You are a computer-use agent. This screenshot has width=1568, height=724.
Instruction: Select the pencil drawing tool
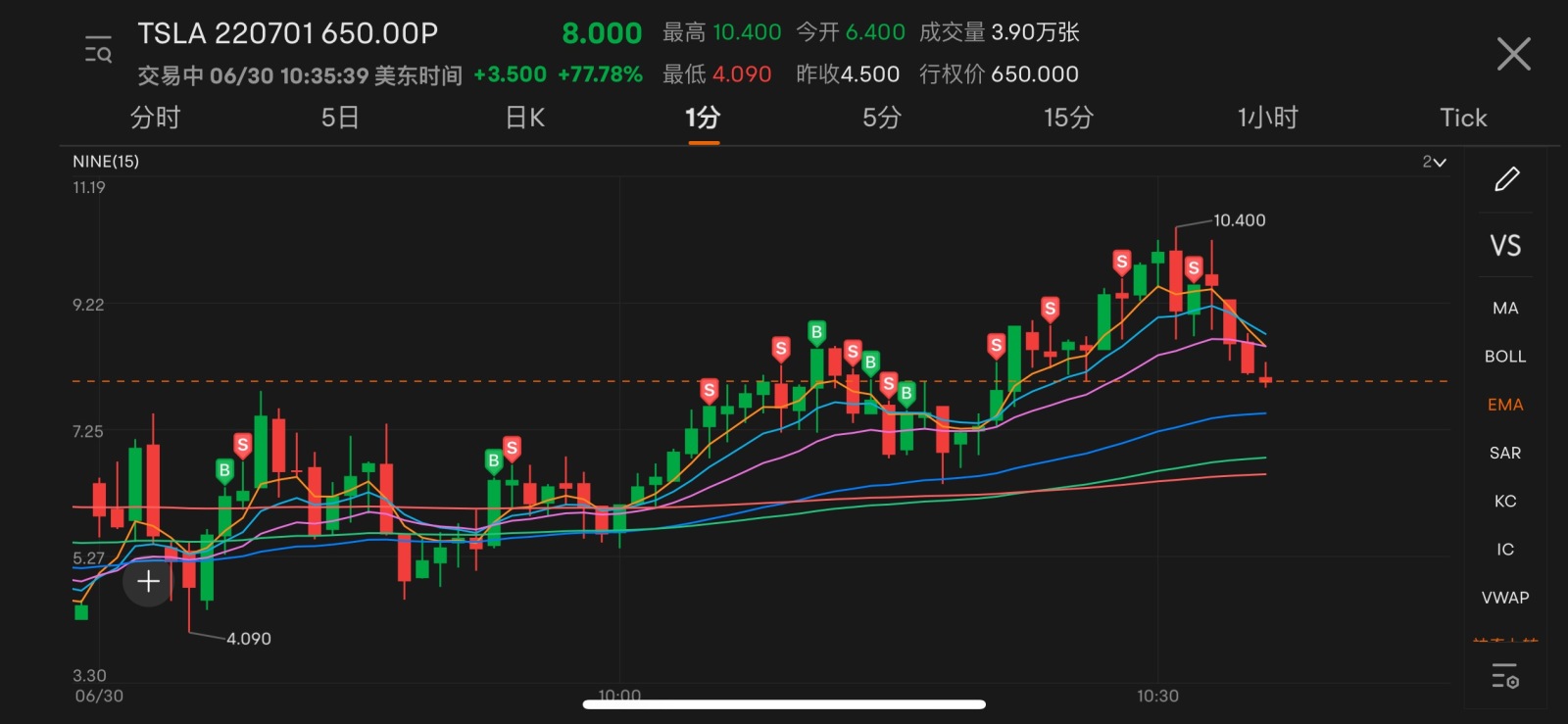pyautogui.click(x=1506, y=178)
